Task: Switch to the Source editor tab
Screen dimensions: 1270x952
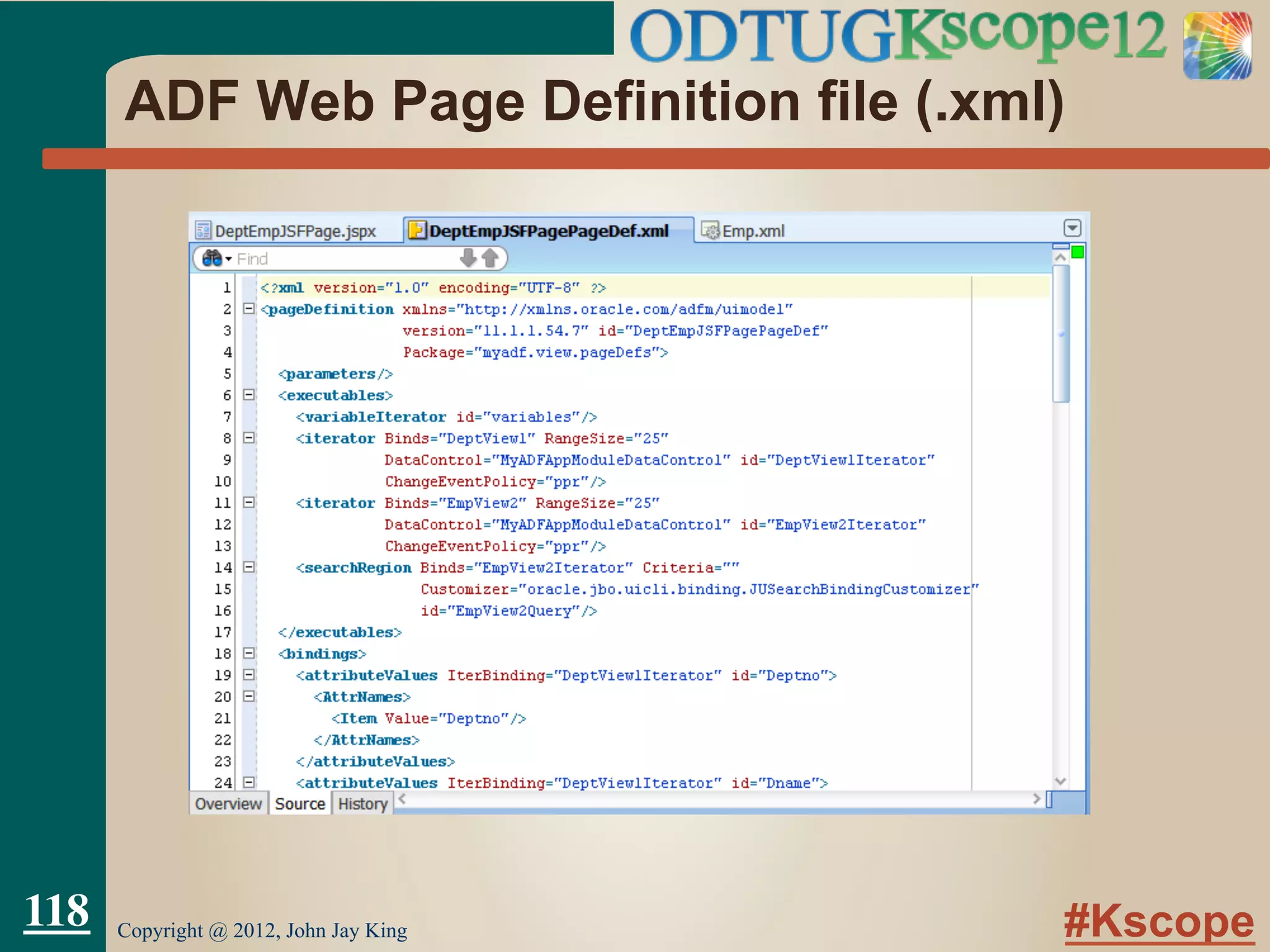Action: (x=300, y=803)
